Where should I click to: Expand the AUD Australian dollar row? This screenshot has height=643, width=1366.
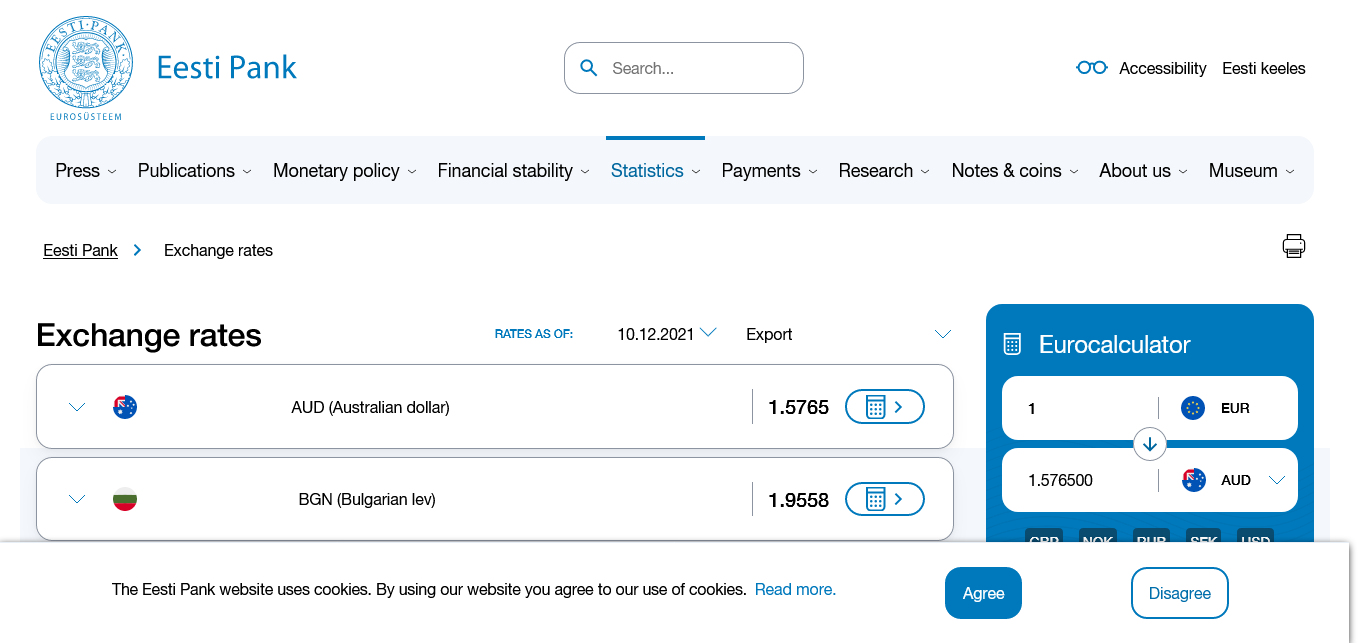(77, 407)
